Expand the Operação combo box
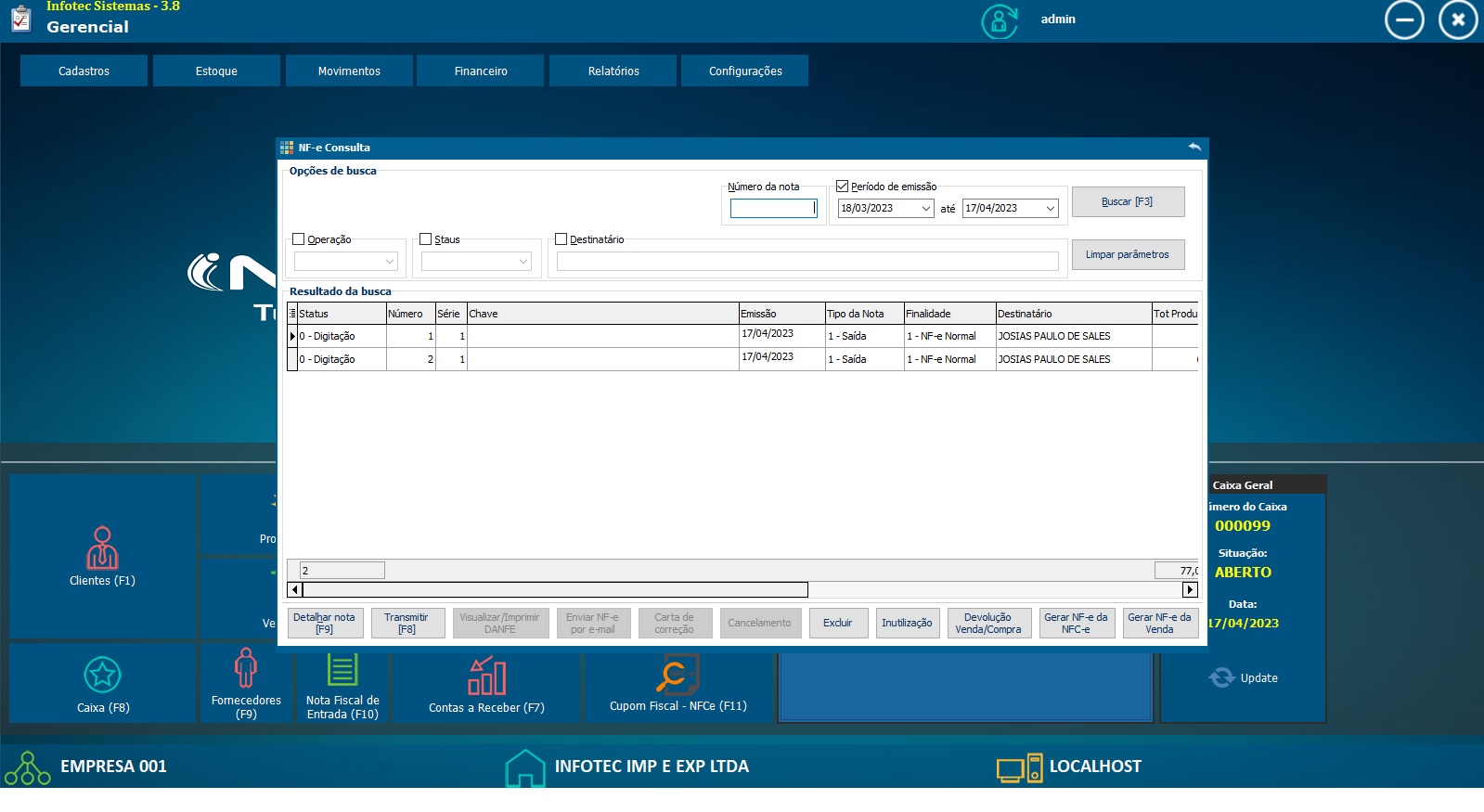 click(x=390, y=262)
